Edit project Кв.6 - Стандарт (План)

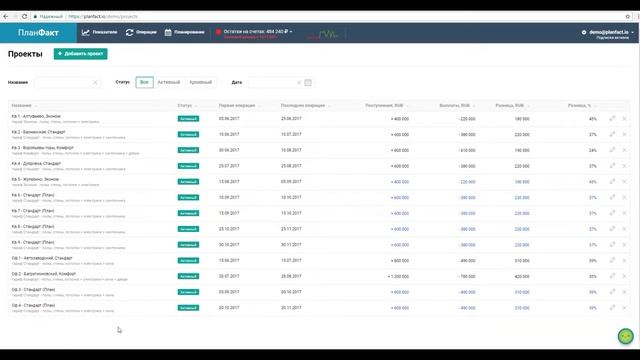pyautogui.click(x=612, y=197)
